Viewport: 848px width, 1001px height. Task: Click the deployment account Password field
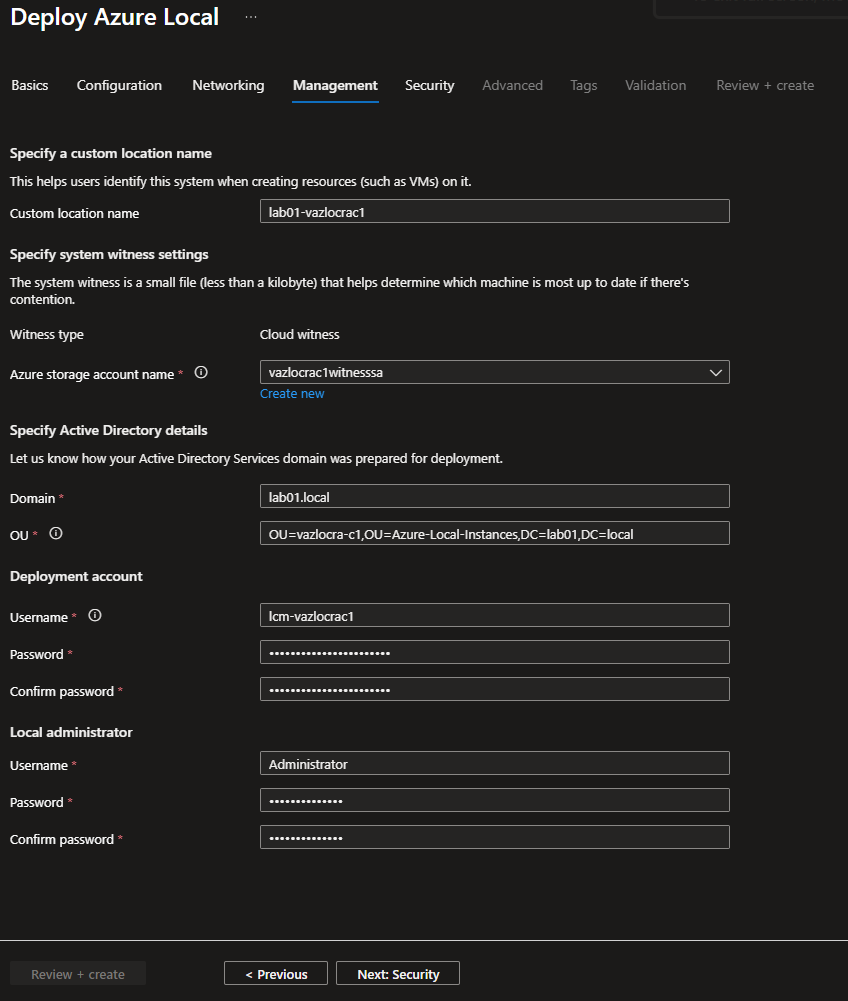(494, 652)
